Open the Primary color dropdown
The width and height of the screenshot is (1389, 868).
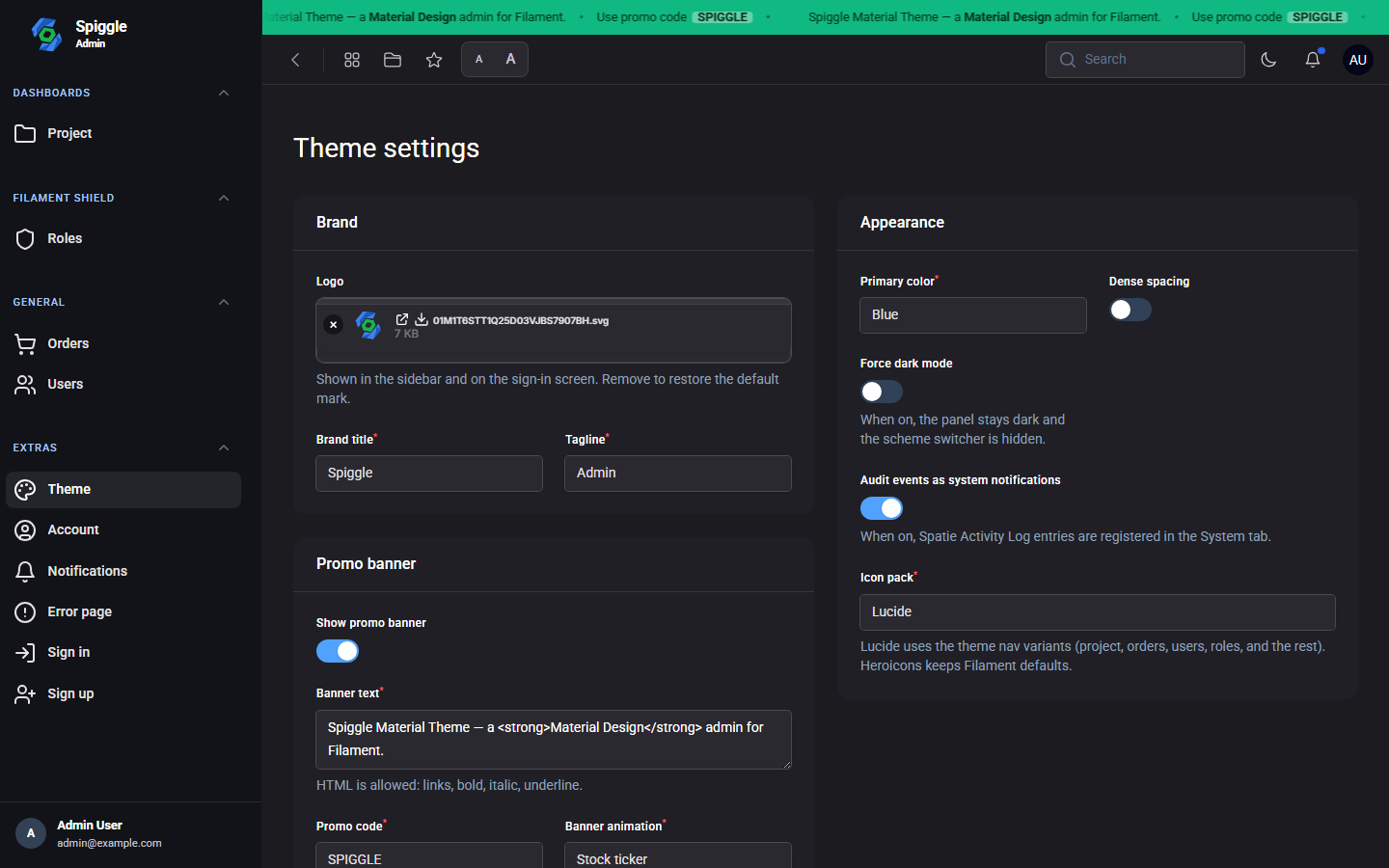pos(973,315)
